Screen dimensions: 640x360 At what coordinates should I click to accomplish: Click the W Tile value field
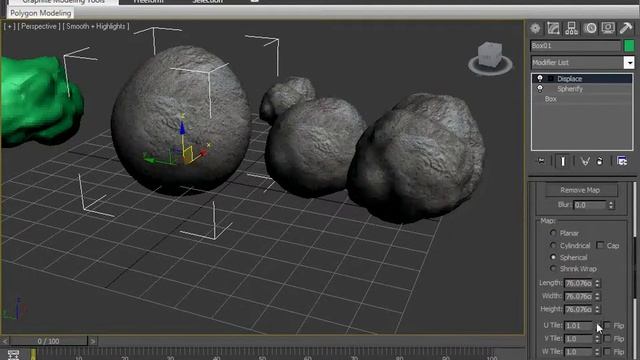(x=579, y=352)
